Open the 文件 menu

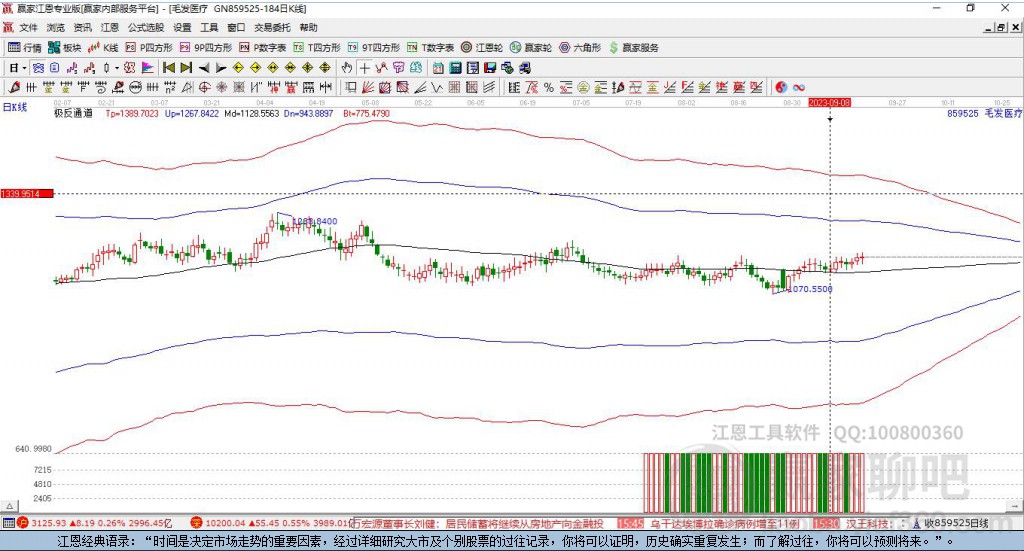pos(28,27)
